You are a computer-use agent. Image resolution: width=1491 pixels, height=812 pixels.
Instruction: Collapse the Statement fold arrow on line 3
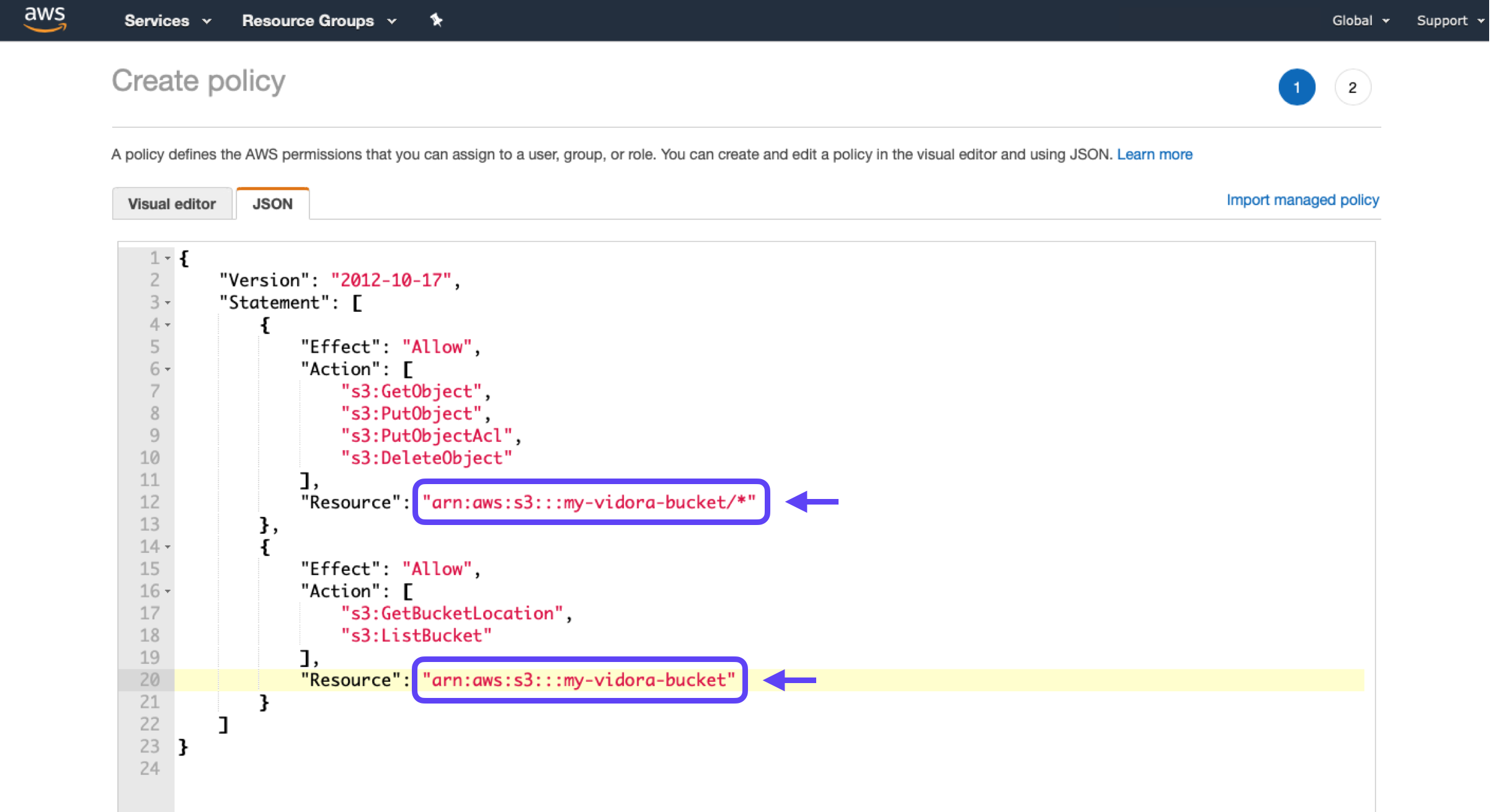pos(168,303)
